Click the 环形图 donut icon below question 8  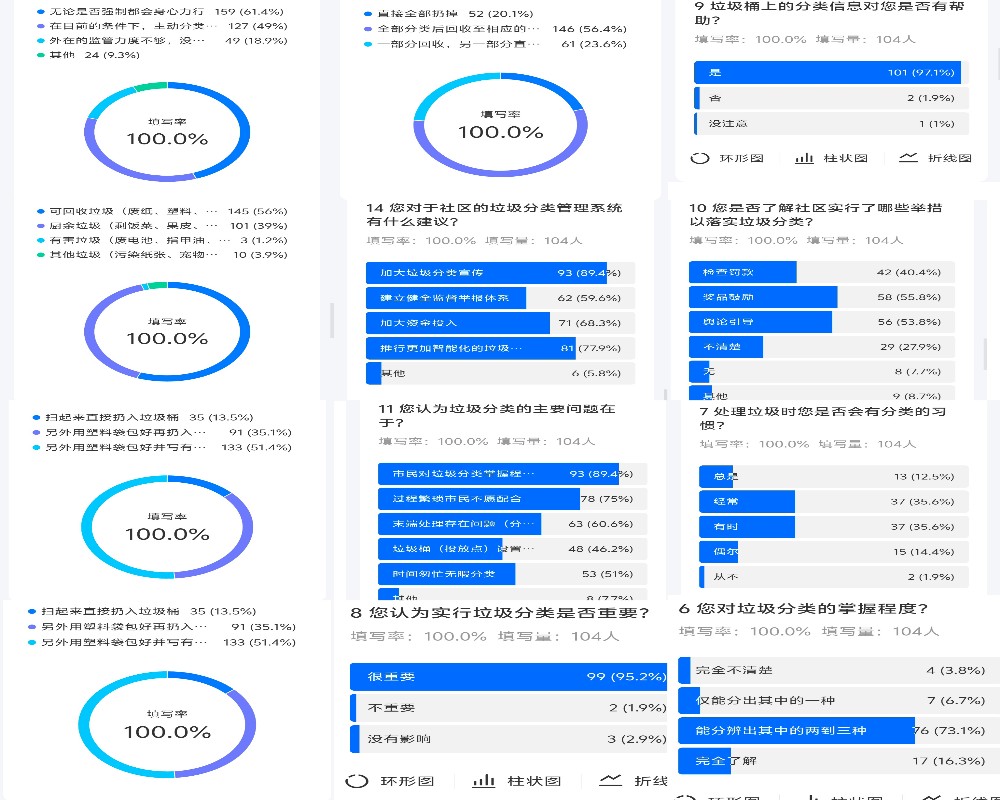click(356, 781)
